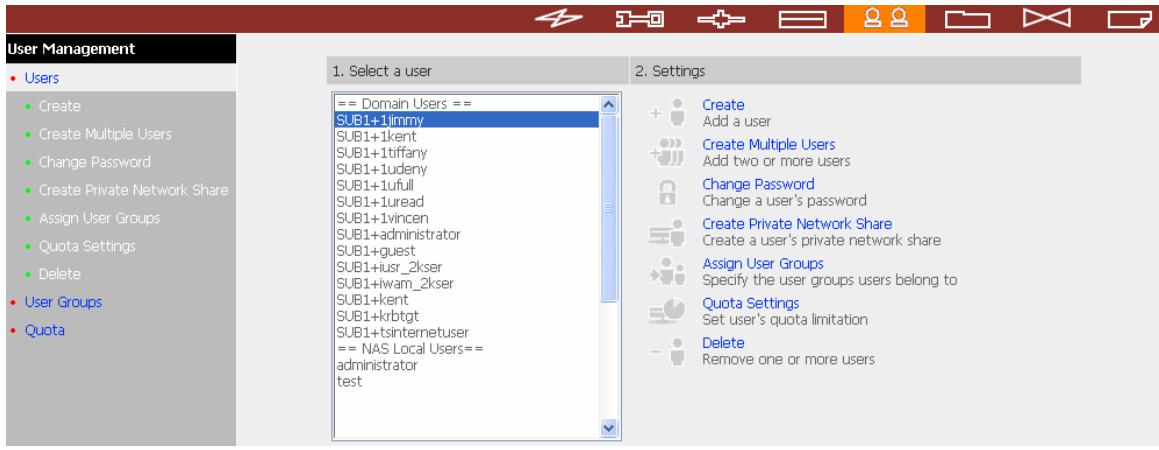Select Delete in the left sidebar
1159x450 pixels.
tap(59, 274)
